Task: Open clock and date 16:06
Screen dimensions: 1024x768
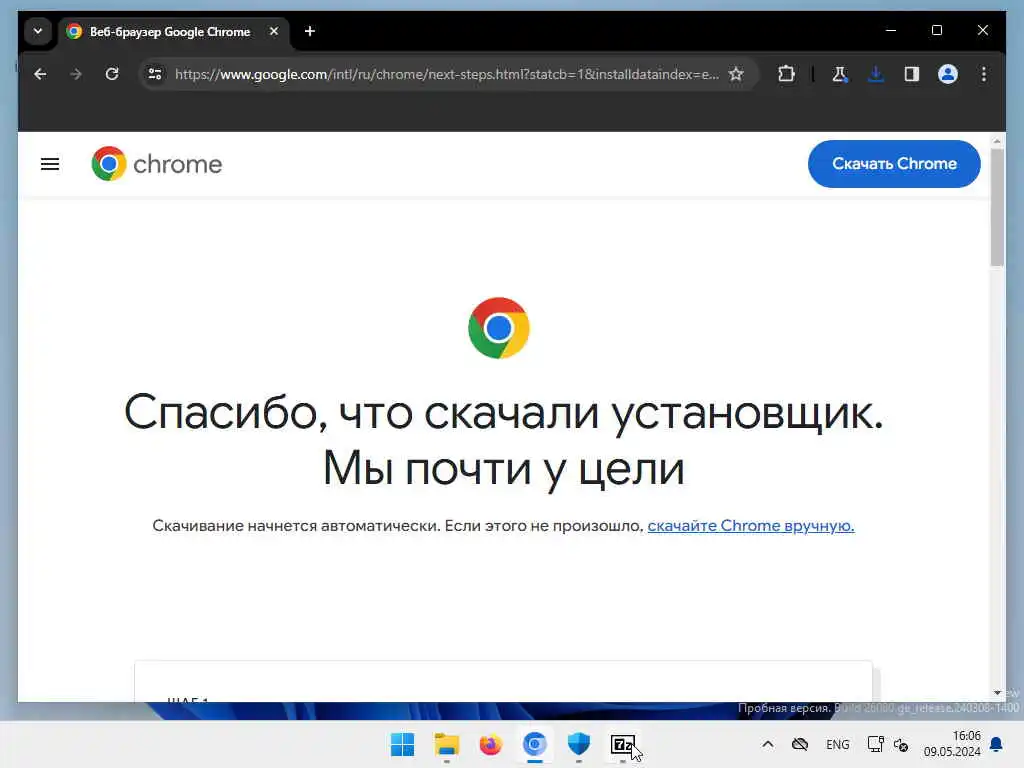Action: coord(952,744)
